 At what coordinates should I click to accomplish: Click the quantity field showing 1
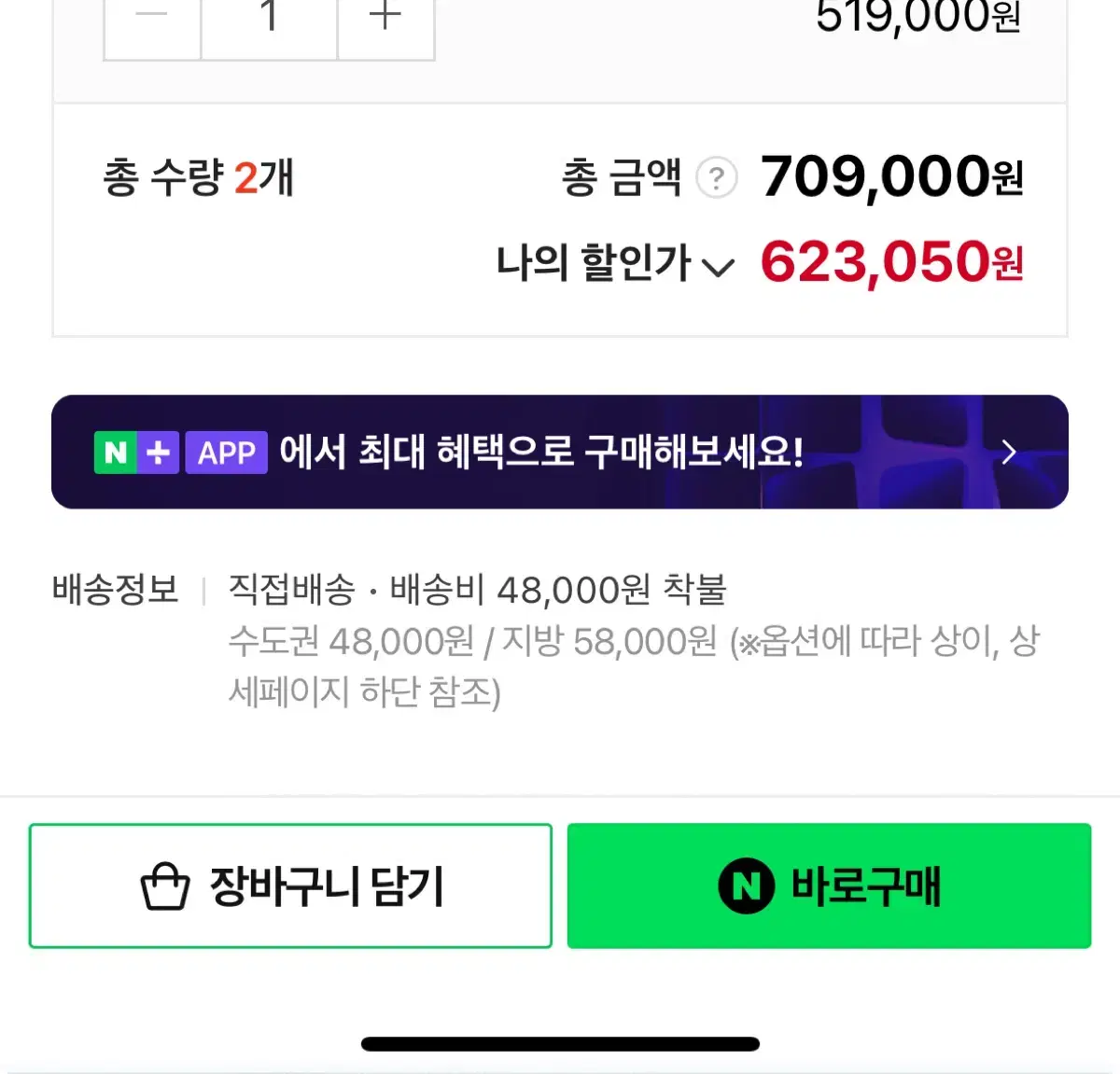pyautogui.click(x=269, y=21)
